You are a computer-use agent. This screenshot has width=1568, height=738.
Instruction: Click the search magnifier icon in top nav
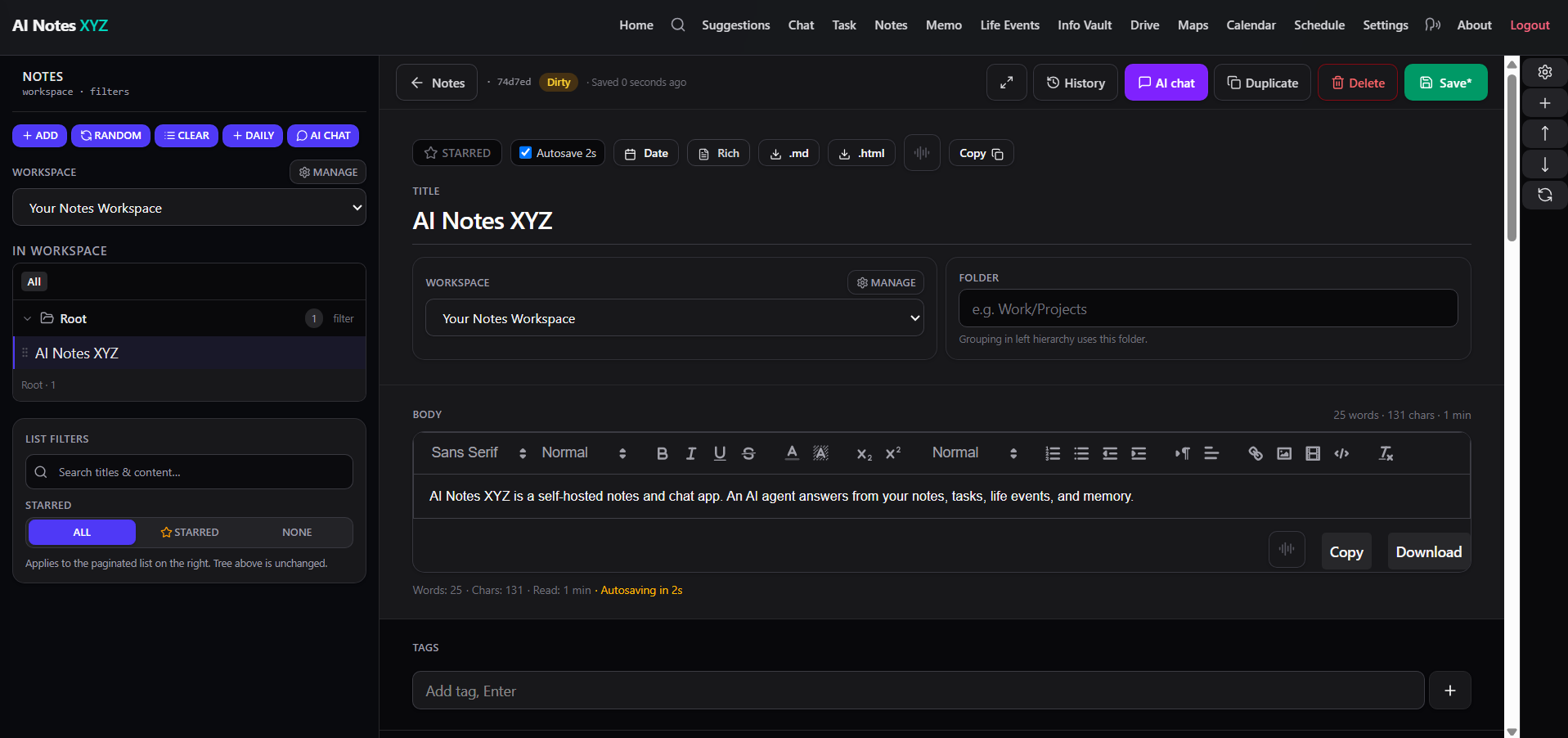click(x=678, y=25)
